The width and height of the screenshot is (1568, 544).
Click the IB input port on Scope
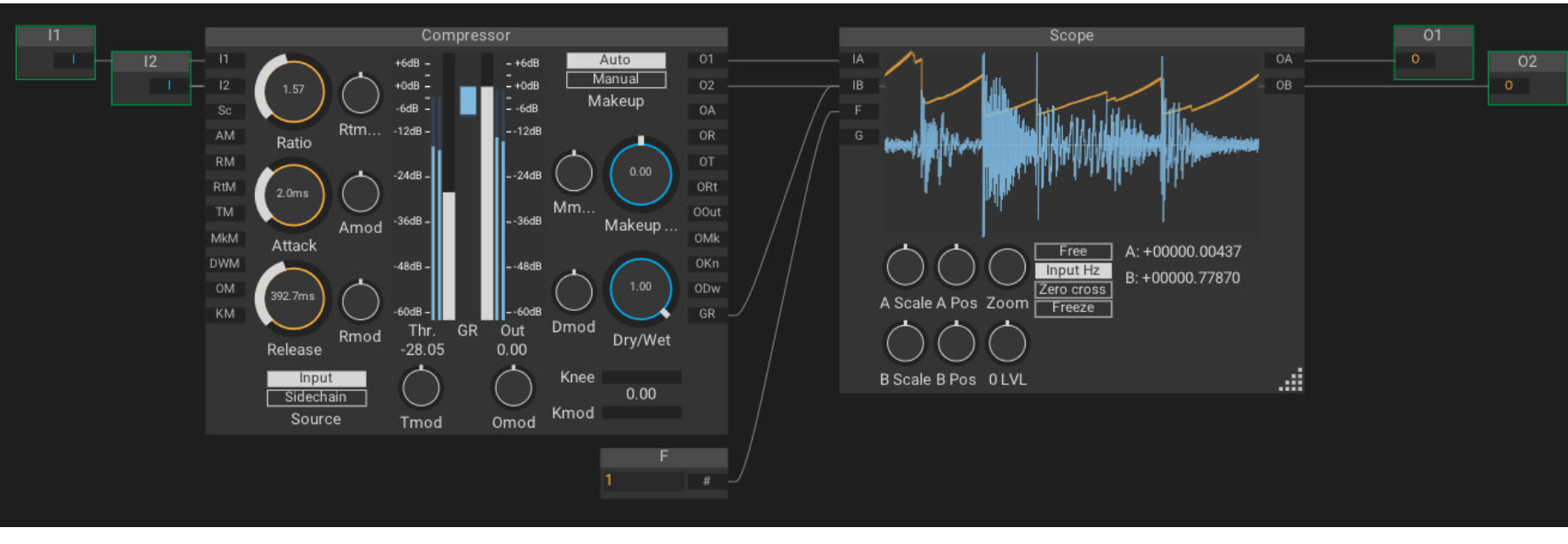[x=858, y=85]
